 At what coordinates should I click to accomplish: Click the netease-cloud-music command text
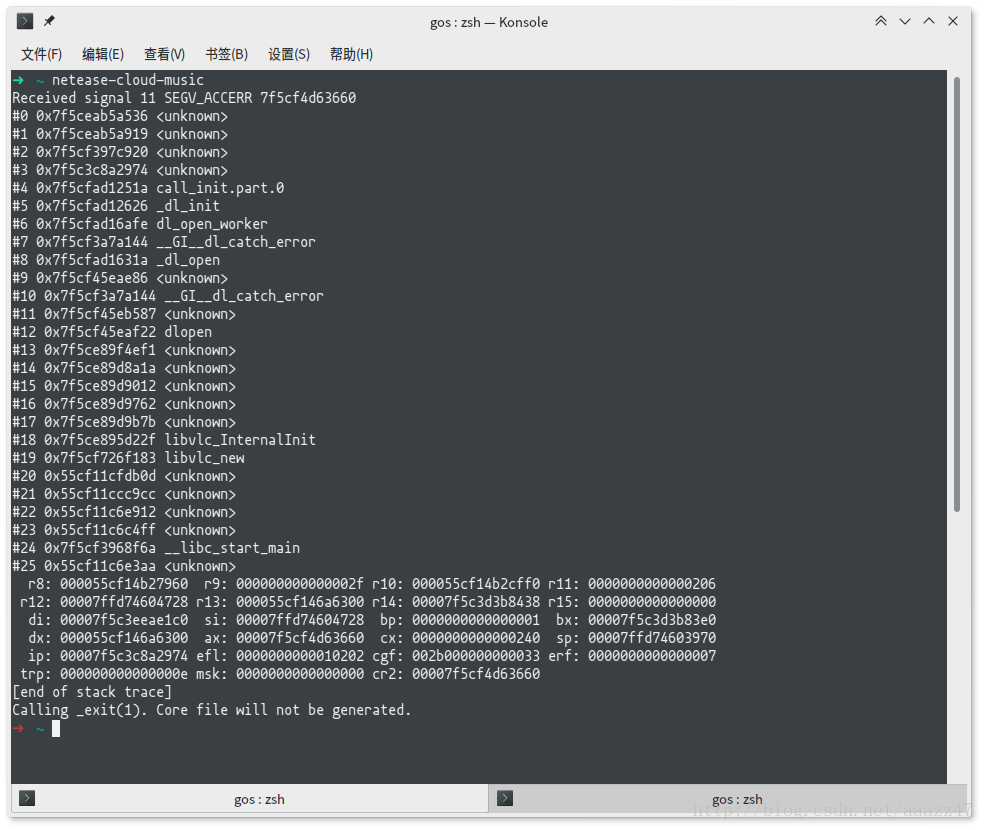128,80
